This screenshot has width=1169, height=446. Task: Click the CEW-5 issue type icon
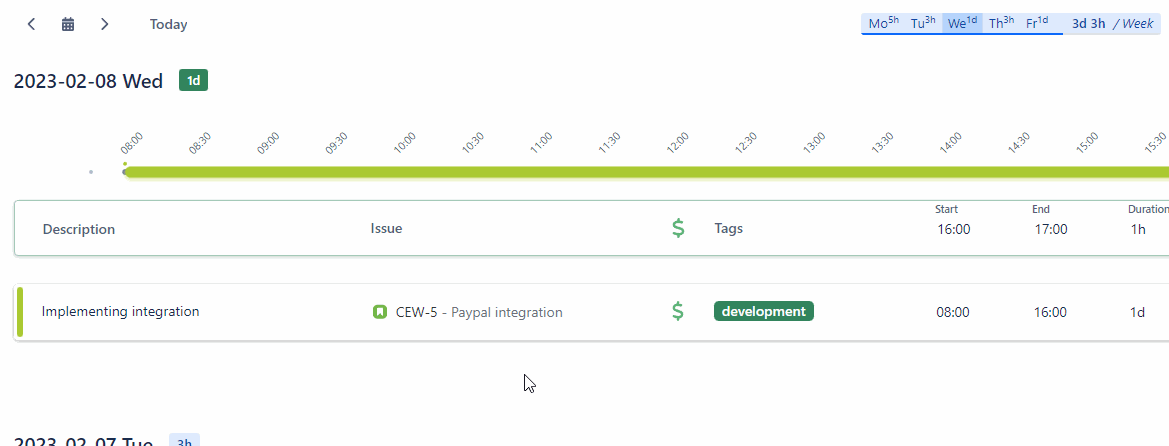click(380, 312)
